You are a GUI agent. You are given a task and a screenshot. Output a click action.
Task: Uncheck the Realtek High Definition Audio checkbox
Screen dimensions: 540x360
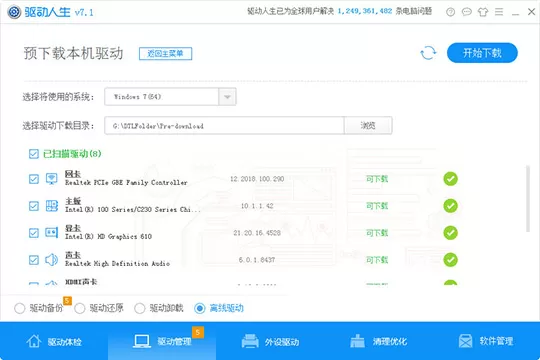click(34, 260)
